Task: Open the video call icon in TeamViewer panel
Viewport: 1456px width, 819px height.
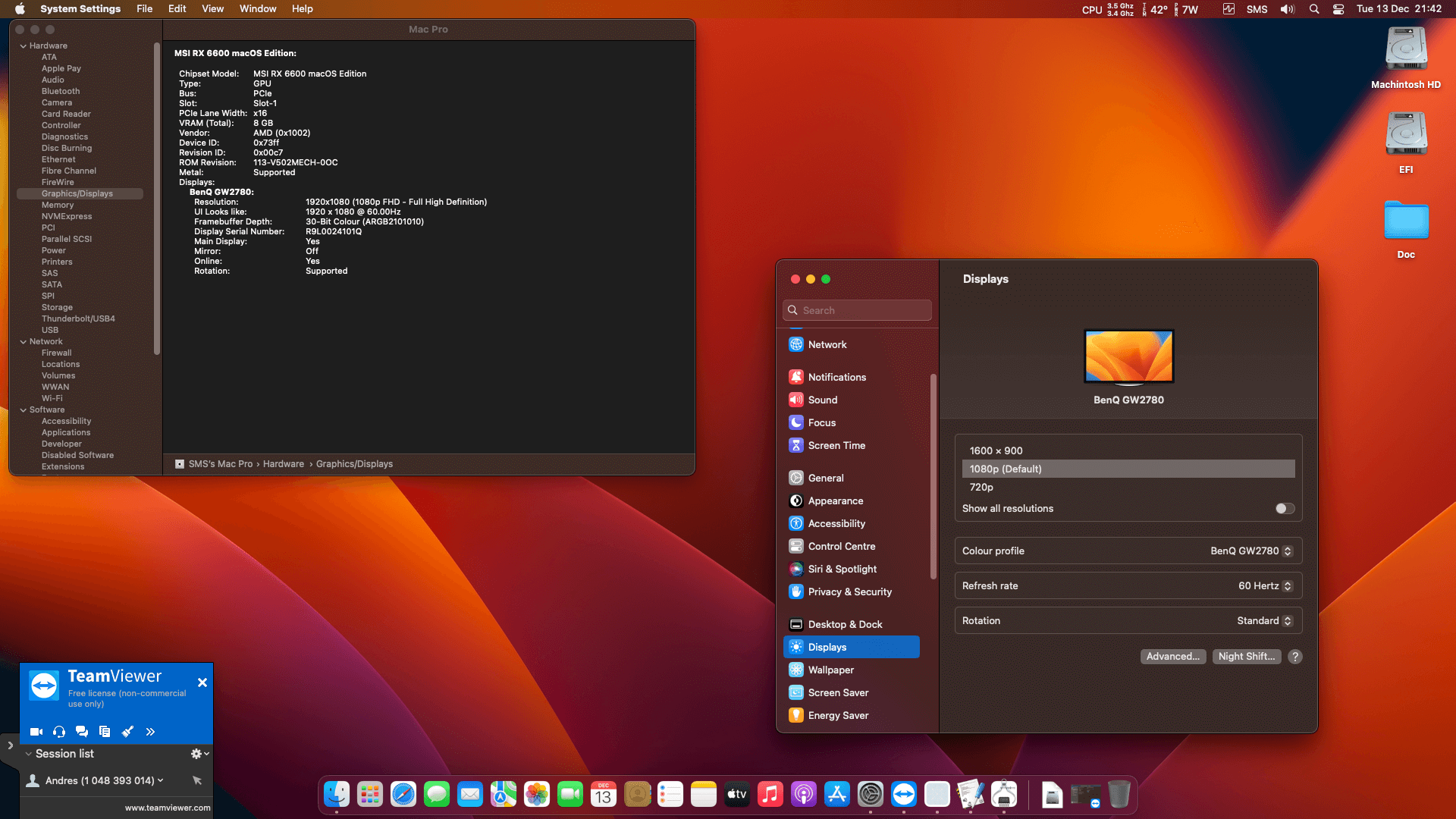Action: 36,732
